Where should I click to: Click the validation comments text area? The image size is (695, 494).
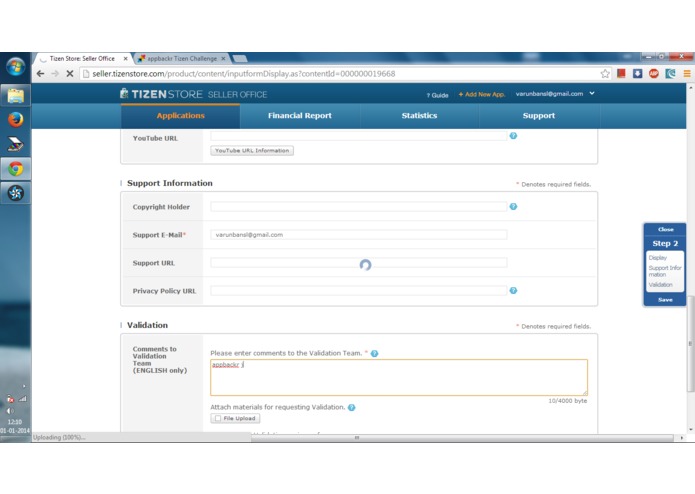pyautogui.click(x=399, y=377)
